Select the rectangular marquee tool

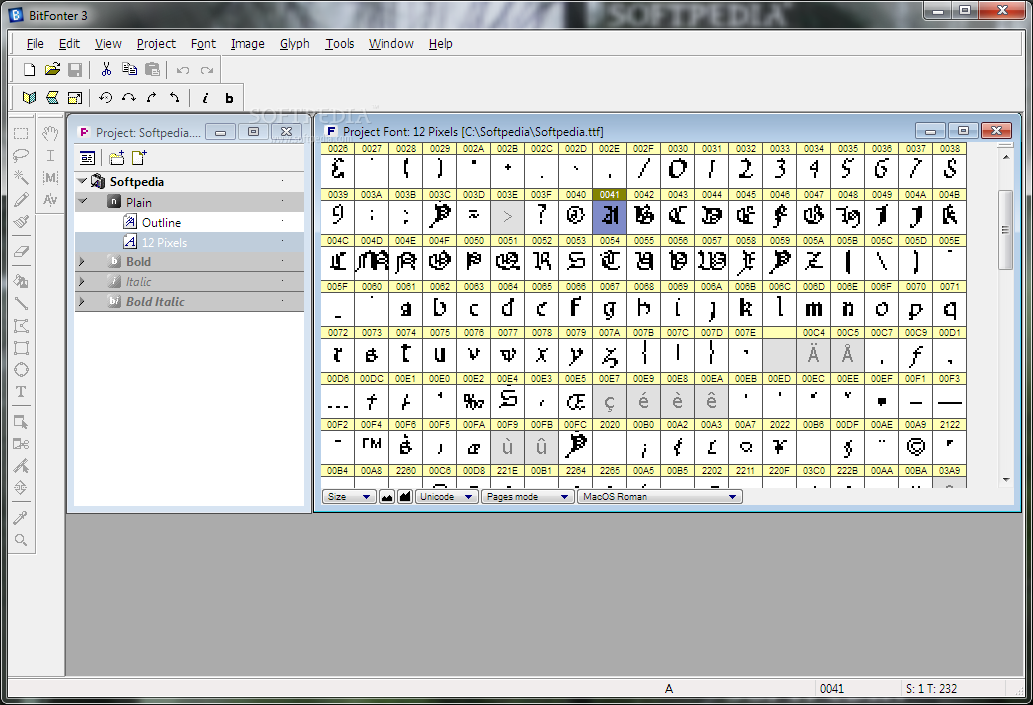pyautogui.click(x=21, y=134)
